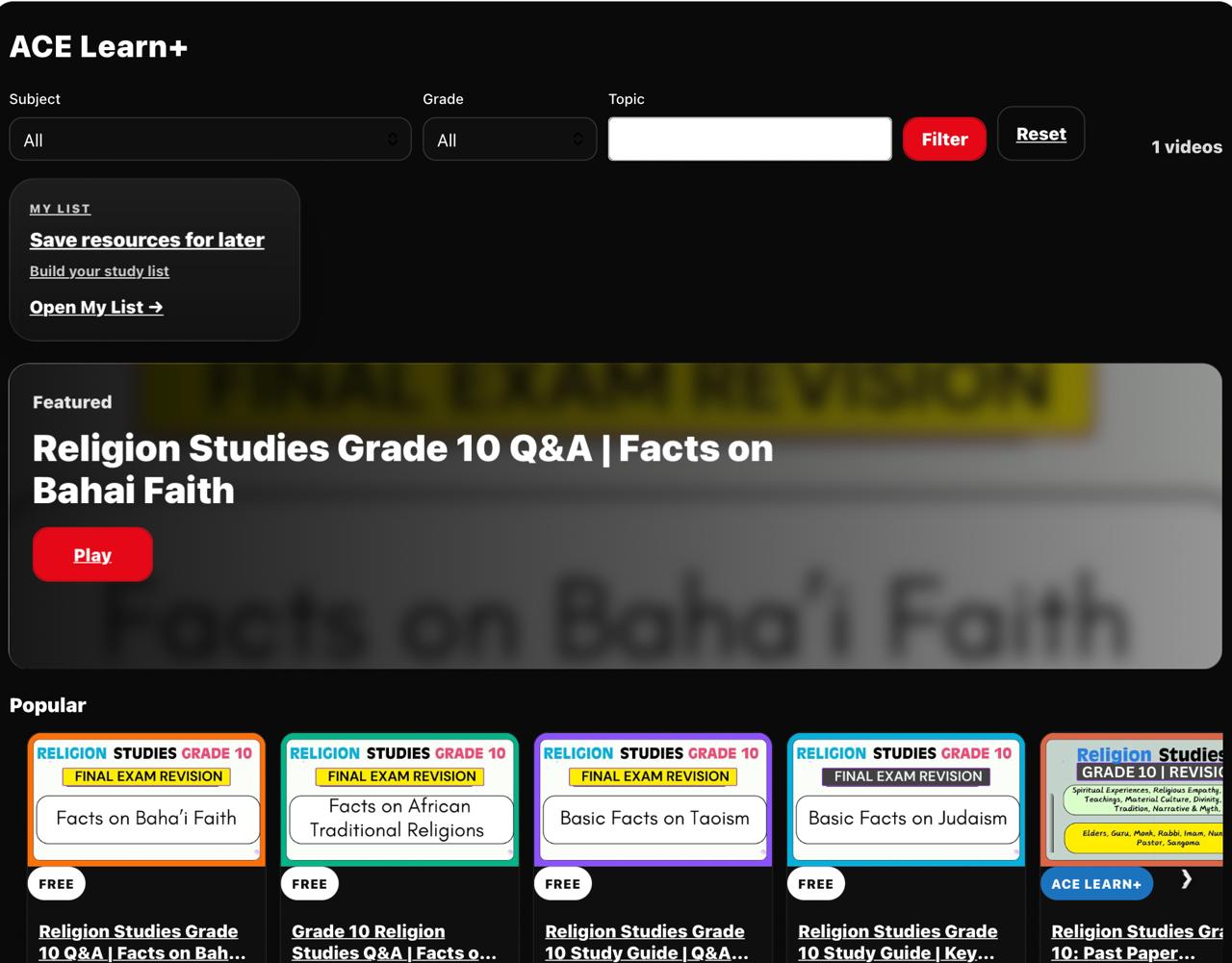Viewport: 1232px width, 963px height.
Task: Click Religion Studies Grade 10 Study Guide Q&A title
Action: click(x=647, y=942)
